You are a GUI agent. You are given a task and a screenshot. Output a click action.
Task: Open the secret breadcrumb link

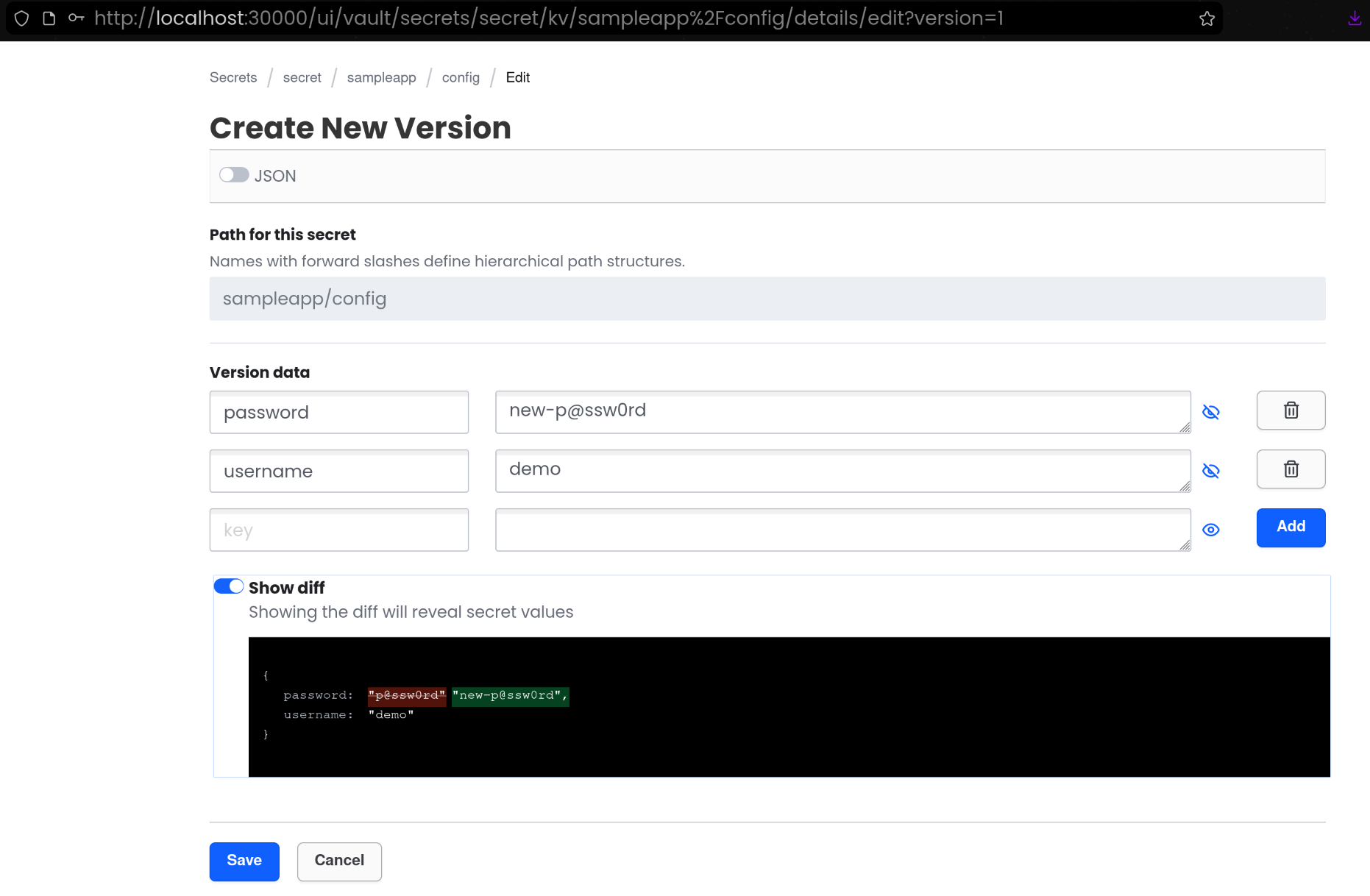pyautogui.click(x=302, y=77)
